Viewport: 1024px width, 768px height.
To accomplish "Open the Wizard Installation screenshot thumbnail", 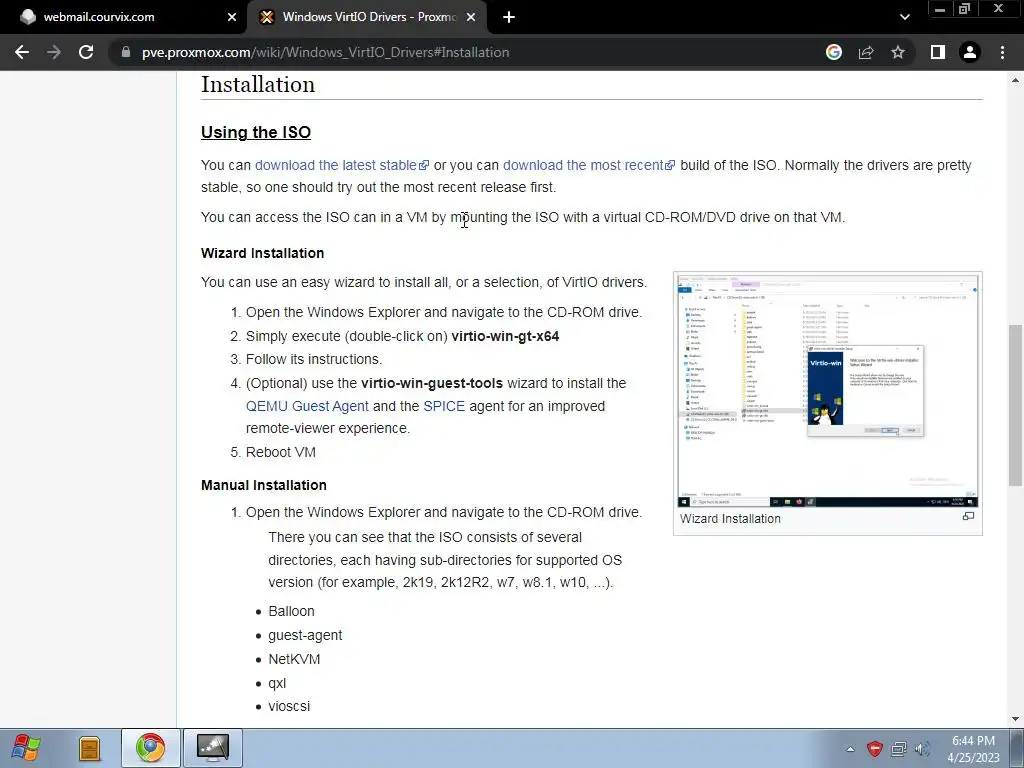I will pyautogui.click(x=827, y=391).
